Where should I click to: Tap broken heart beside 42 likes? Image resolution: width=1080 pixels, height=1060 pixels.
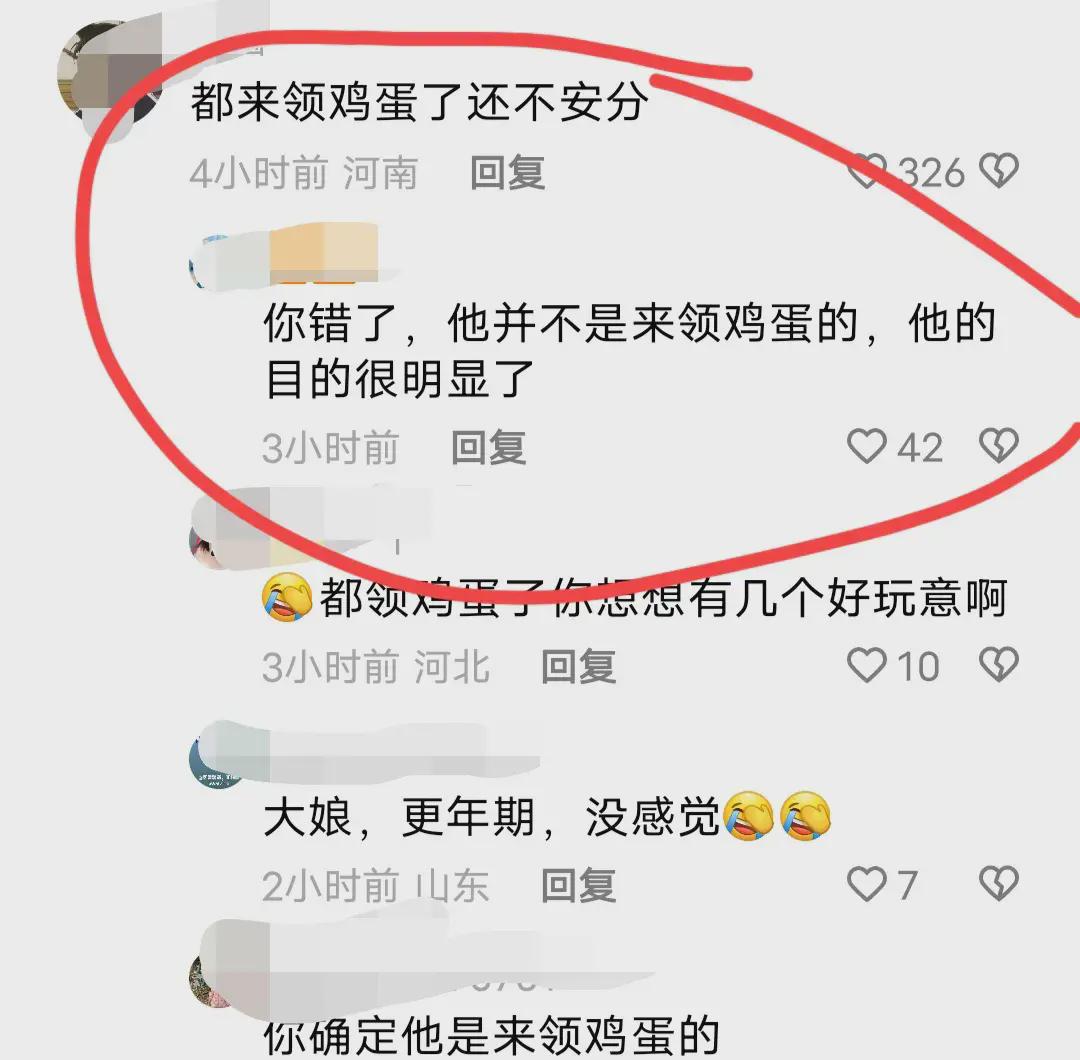[x=999, y=446]
